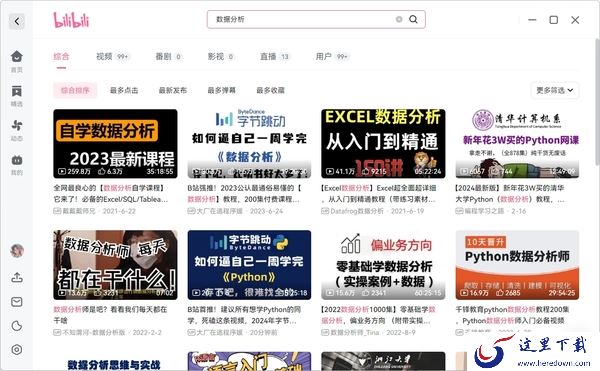Open the 10天晋升 Python数据分析师 thumbnail
Image resolution: width=600 pixels, height=371 pixels.
pos(517,265)
